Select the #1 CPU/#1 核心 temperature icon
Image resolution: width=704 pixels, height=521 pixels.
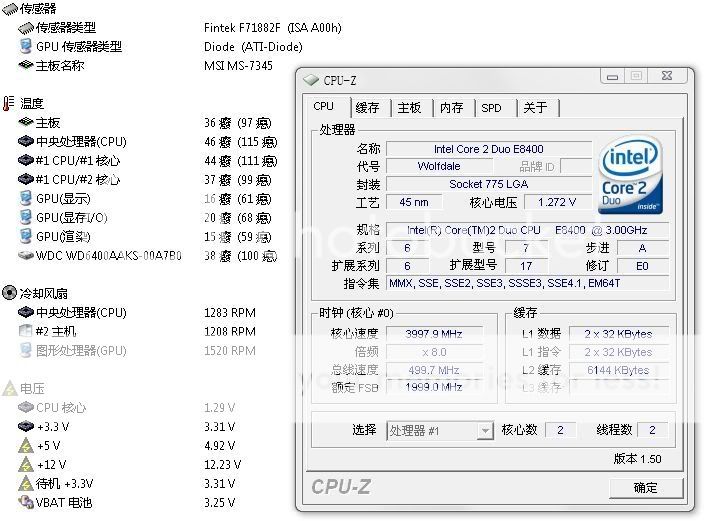pyautogui.click(x=26, y=160)
